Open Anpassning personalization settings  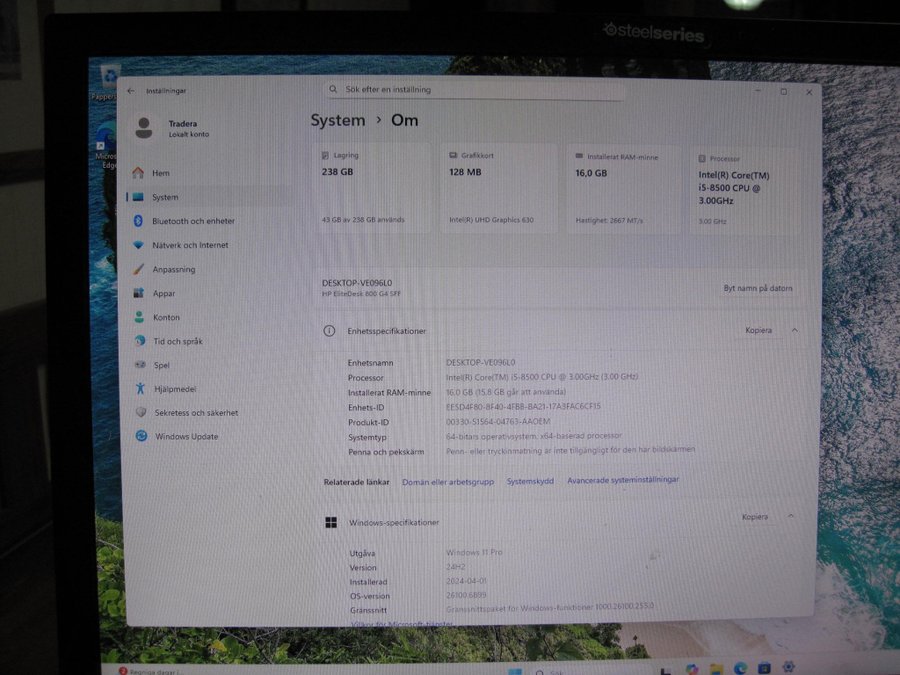point(173,269)
